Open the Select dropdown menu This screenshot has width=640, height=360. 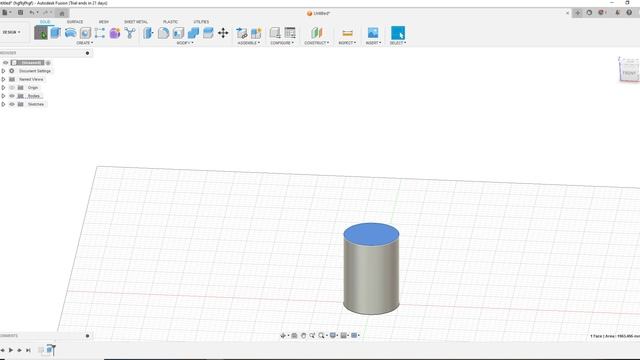tap(398, 43)
